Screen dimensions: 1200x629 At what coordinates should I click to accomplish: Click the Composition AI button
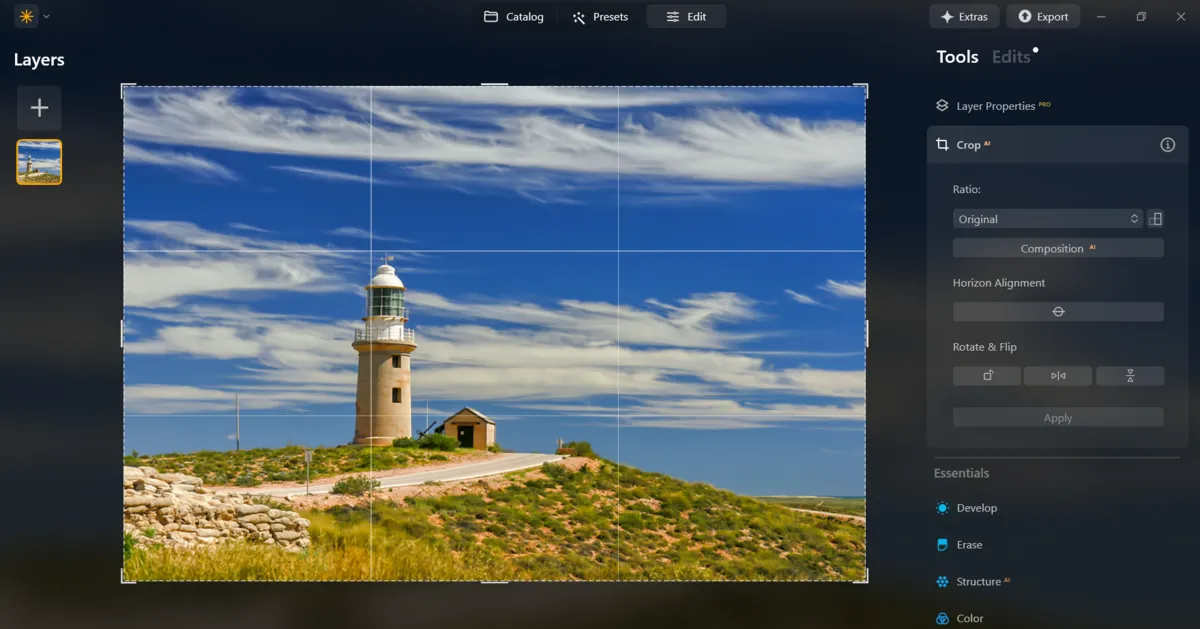pos(1058,248)
